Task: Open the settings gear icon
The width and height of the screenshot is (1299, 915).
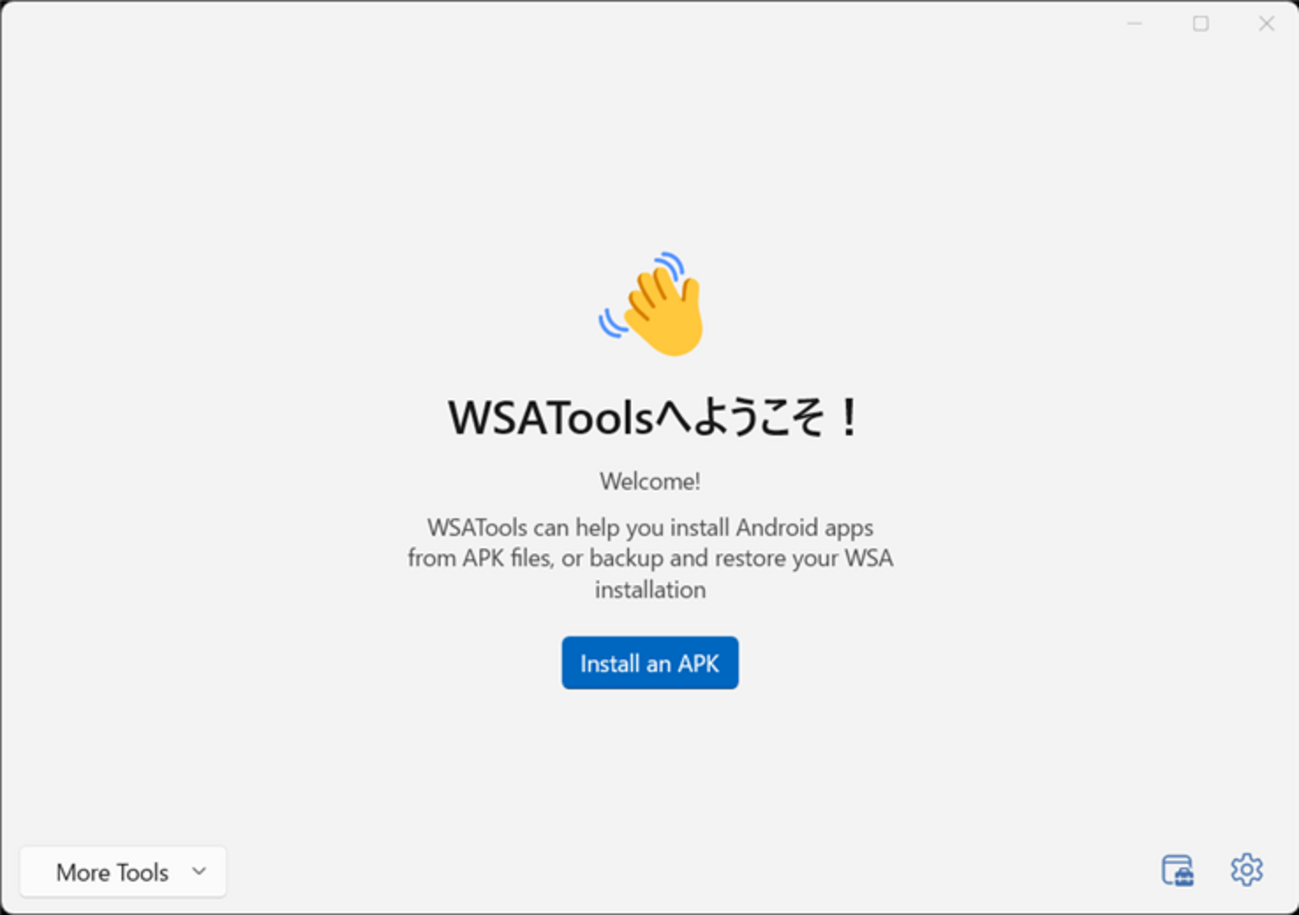Action: [x=1246, y=870]
